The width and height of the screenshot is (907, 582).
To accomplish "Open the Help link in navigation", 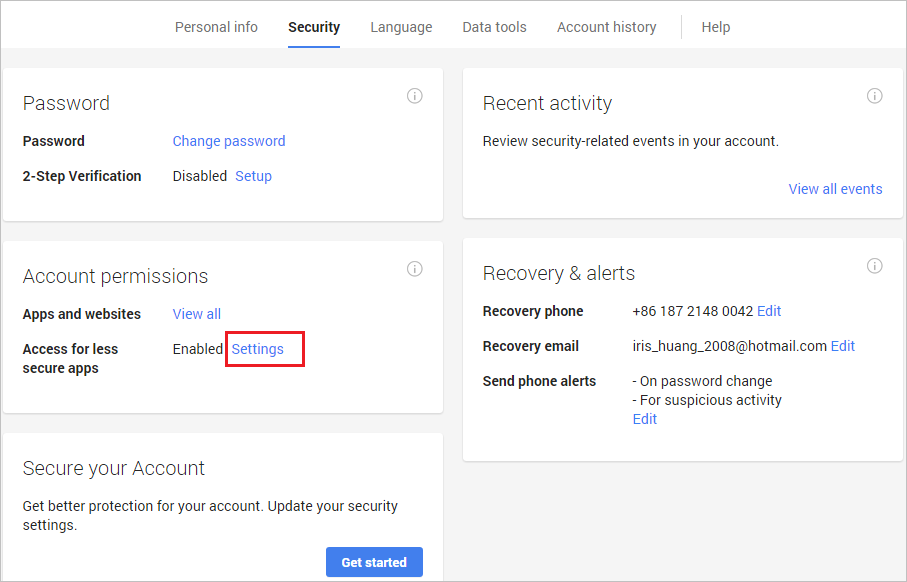I will tap(716, 27).
